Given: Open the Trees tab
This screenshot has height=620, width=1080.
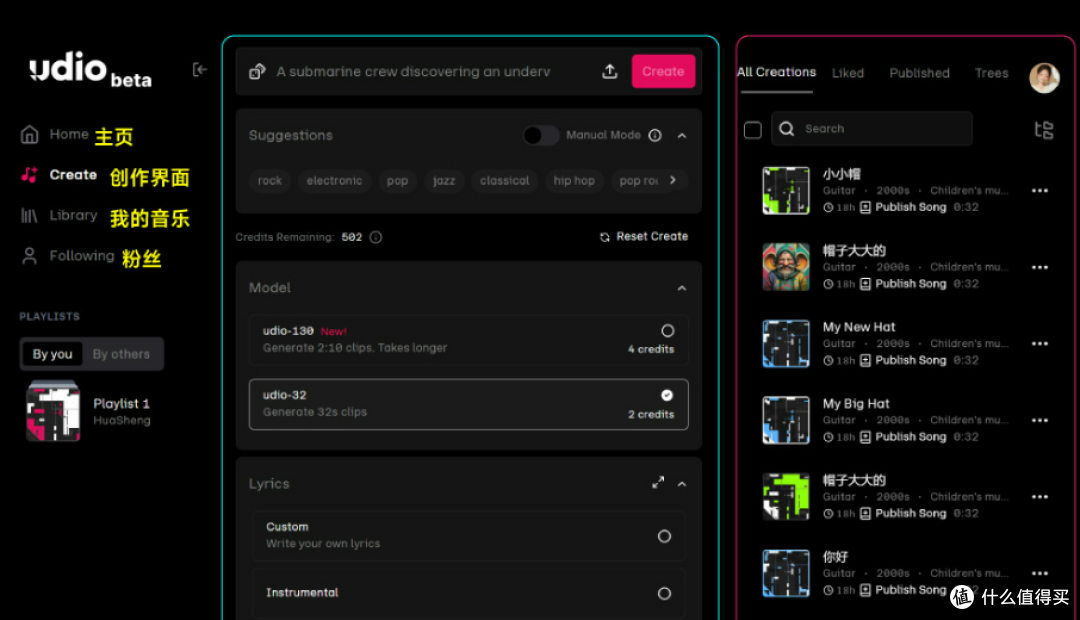Looking at the screenshot, I should pos(992,73).
